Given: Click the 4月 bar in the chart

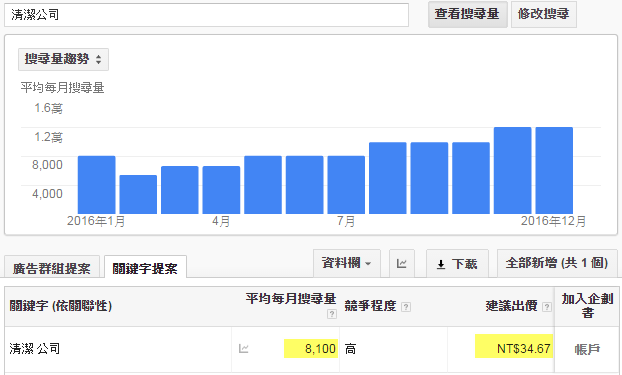Looking at the screenshot, I should point(221,190).
